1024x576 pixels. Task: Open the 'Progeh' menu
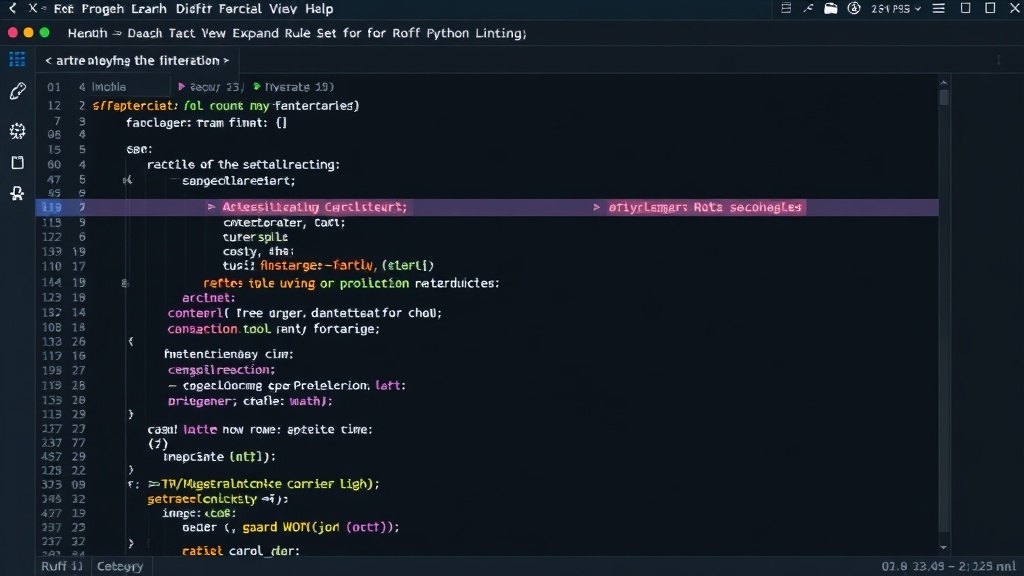pos(103,9)
